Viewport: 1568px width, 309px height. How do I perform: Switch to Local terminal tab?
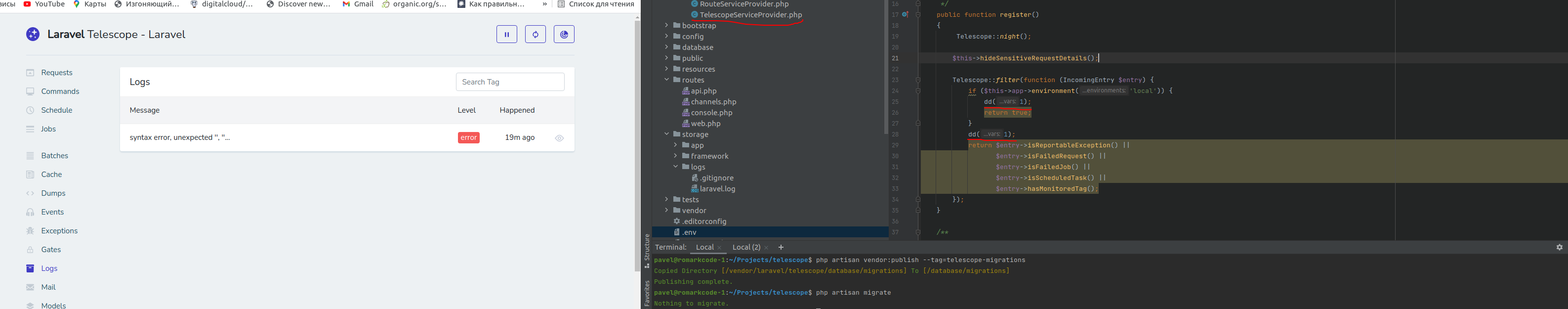coord(704,247)
